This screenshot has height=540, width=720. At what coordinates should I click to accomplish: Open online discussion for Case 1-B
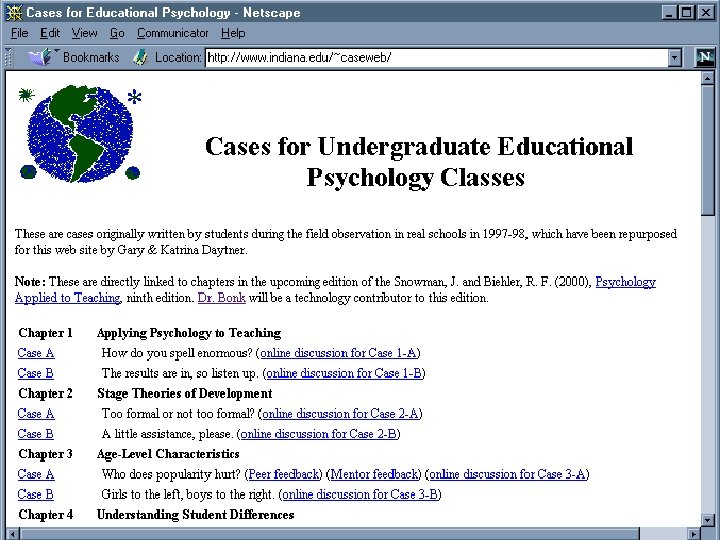344,373
